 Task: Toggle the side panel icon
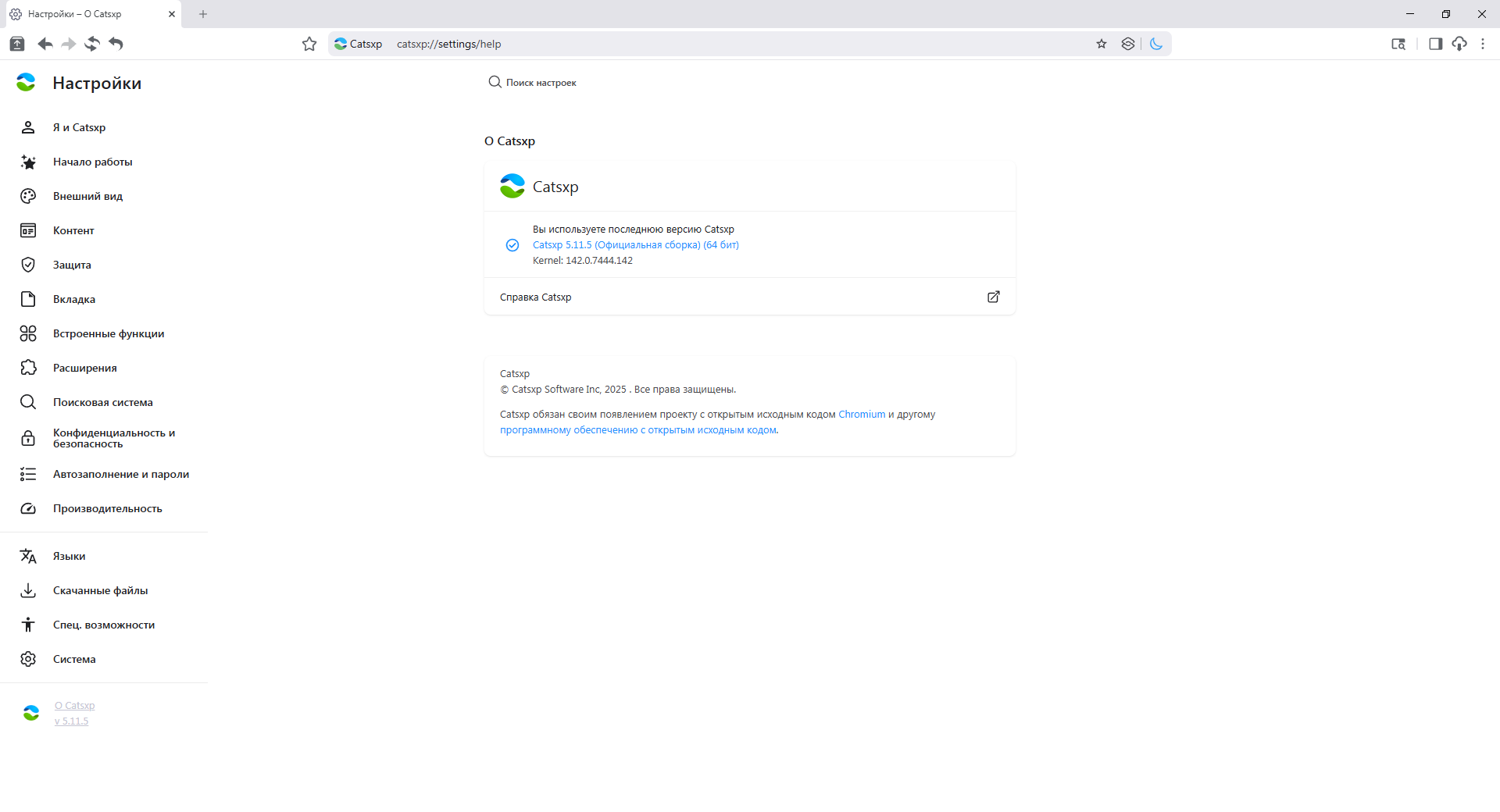point(1435,44)
